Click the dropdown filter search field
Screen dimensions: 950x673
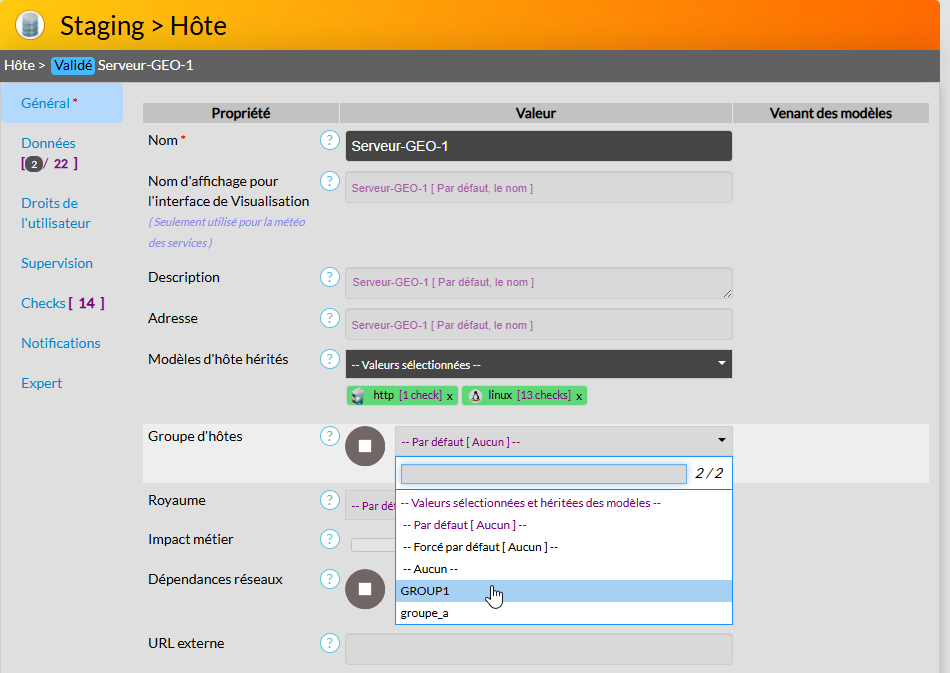[x=543, y=474]
